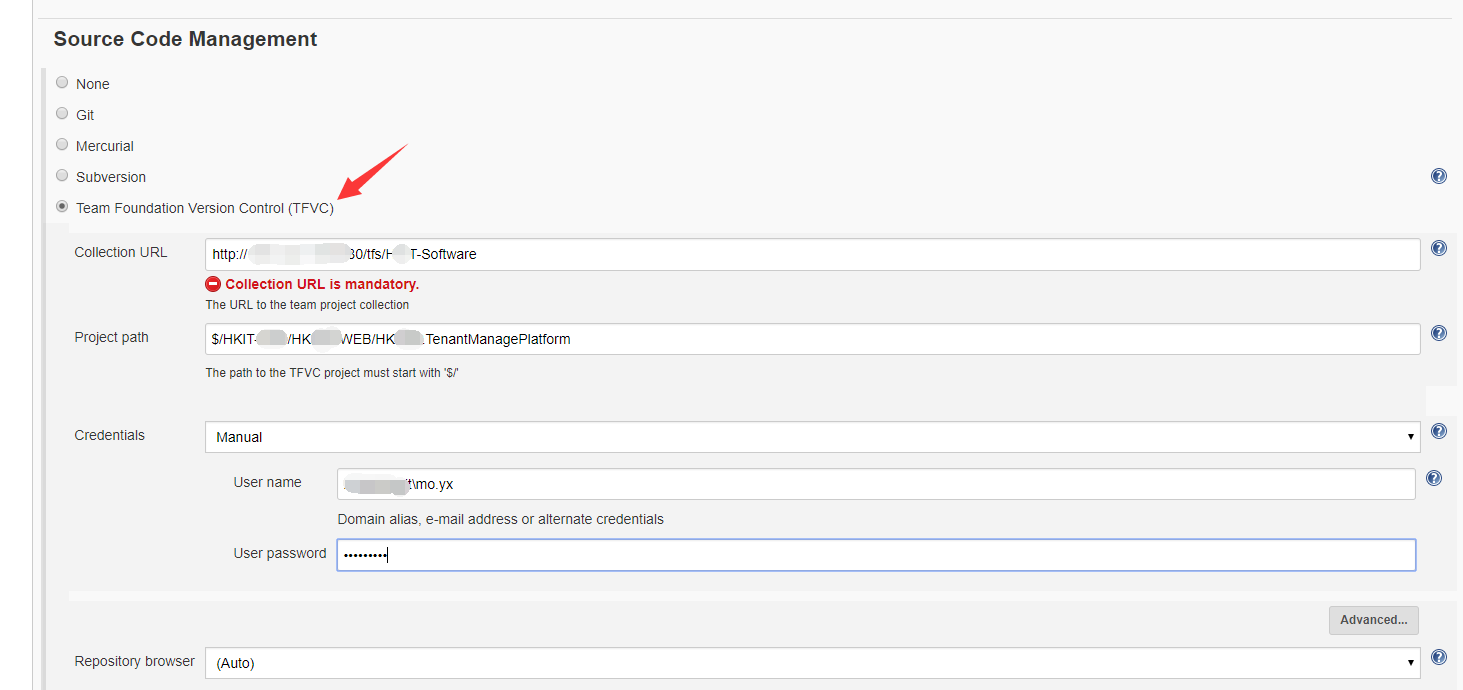Click the User password label
The height and width of the screenshot is (690, 1463).
click(x=280, y=553)
